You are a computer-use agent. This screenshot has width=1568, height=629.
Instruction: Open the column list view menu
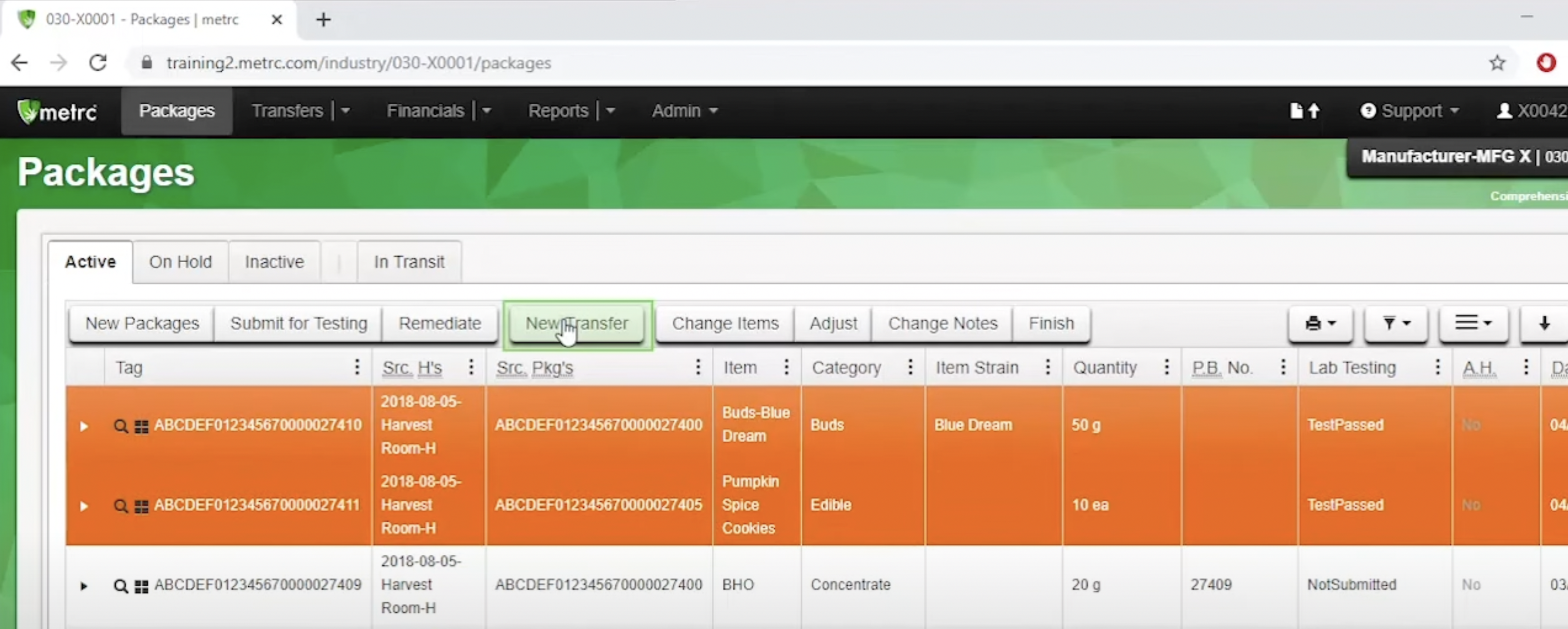1473,324
